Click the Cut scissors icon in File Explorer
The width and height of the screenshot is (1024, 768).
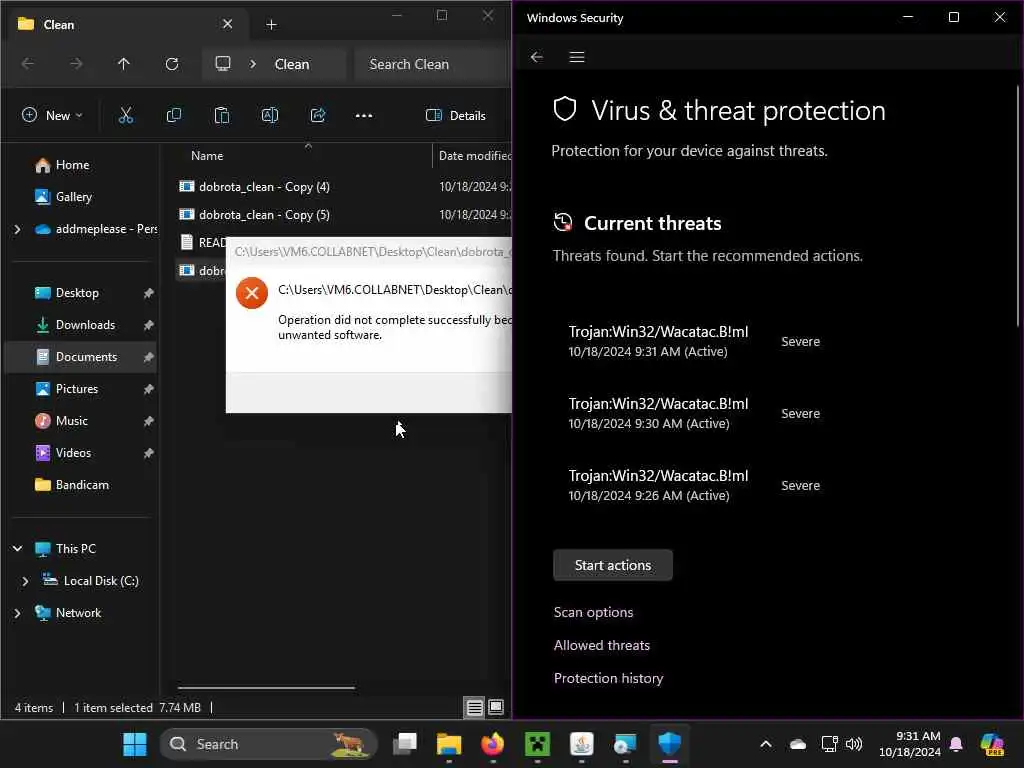(125, 116)
